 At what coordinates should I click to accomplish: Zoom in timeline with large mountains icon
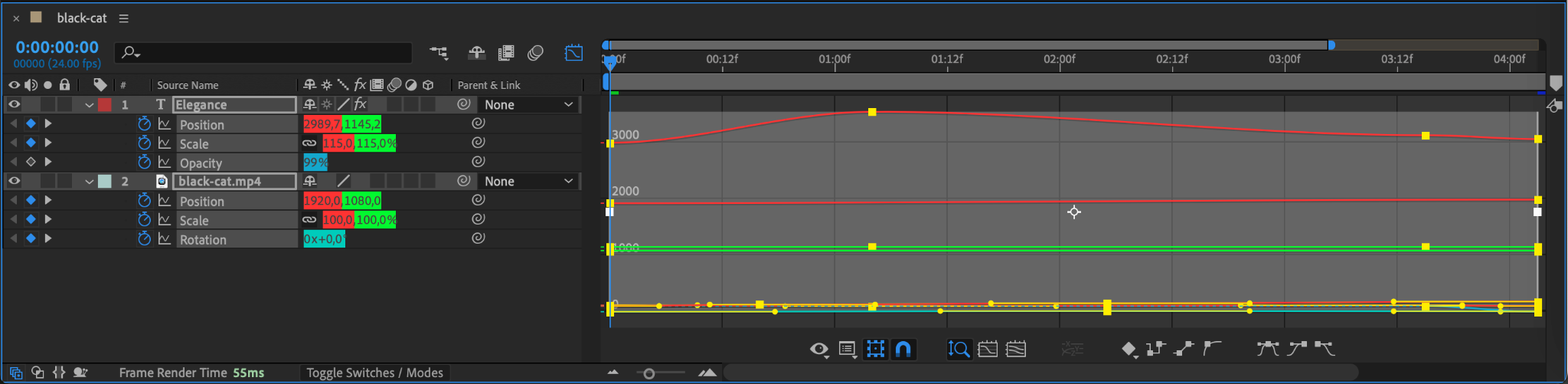point(707,373)
